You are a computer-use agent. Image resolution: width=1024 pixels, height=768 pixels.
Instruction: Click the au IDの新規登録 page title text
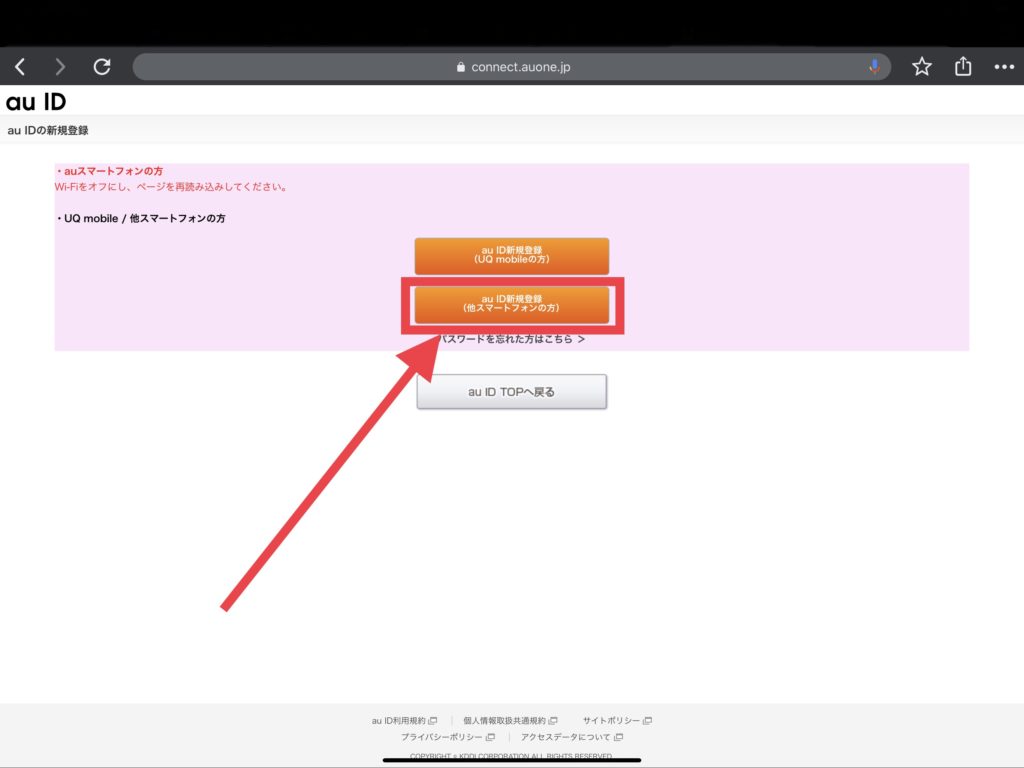48,131
